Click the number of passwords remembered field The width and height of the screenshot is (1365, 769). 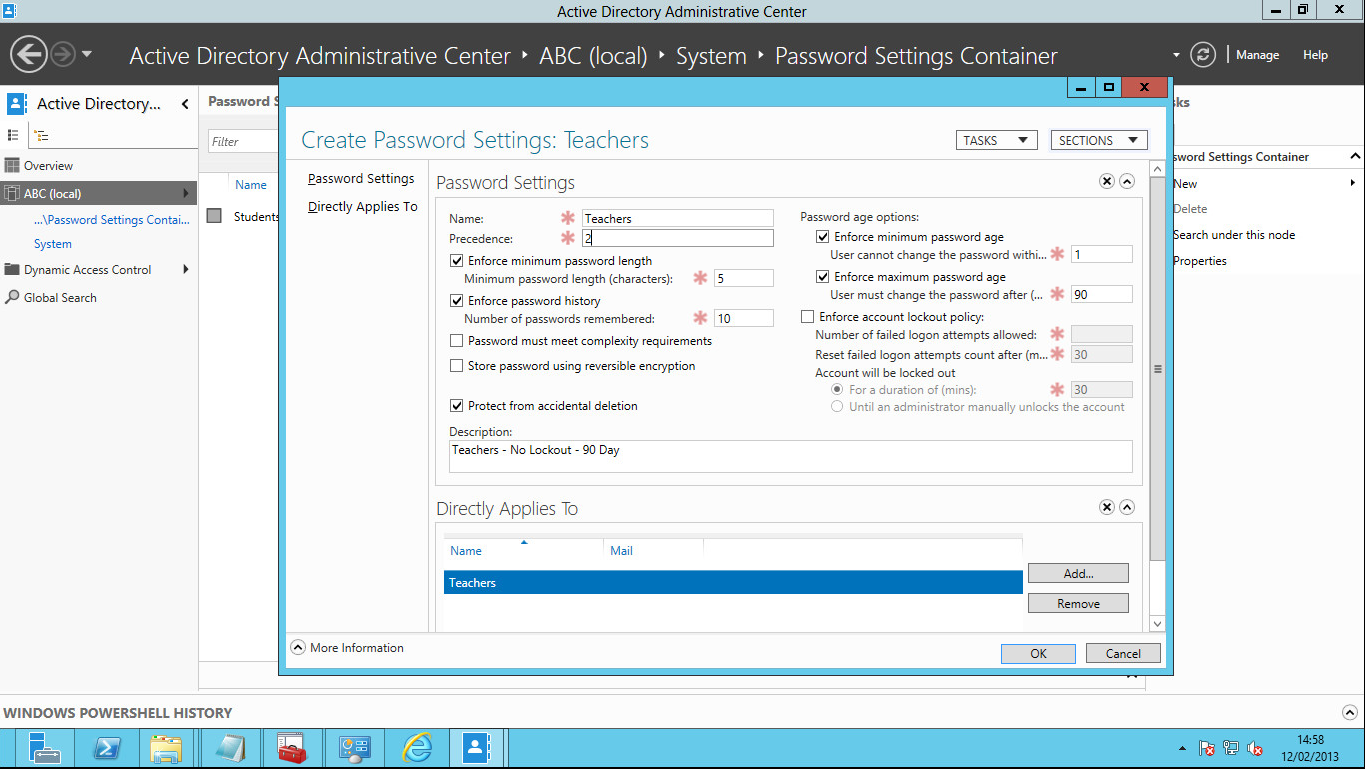click(744, 318)
